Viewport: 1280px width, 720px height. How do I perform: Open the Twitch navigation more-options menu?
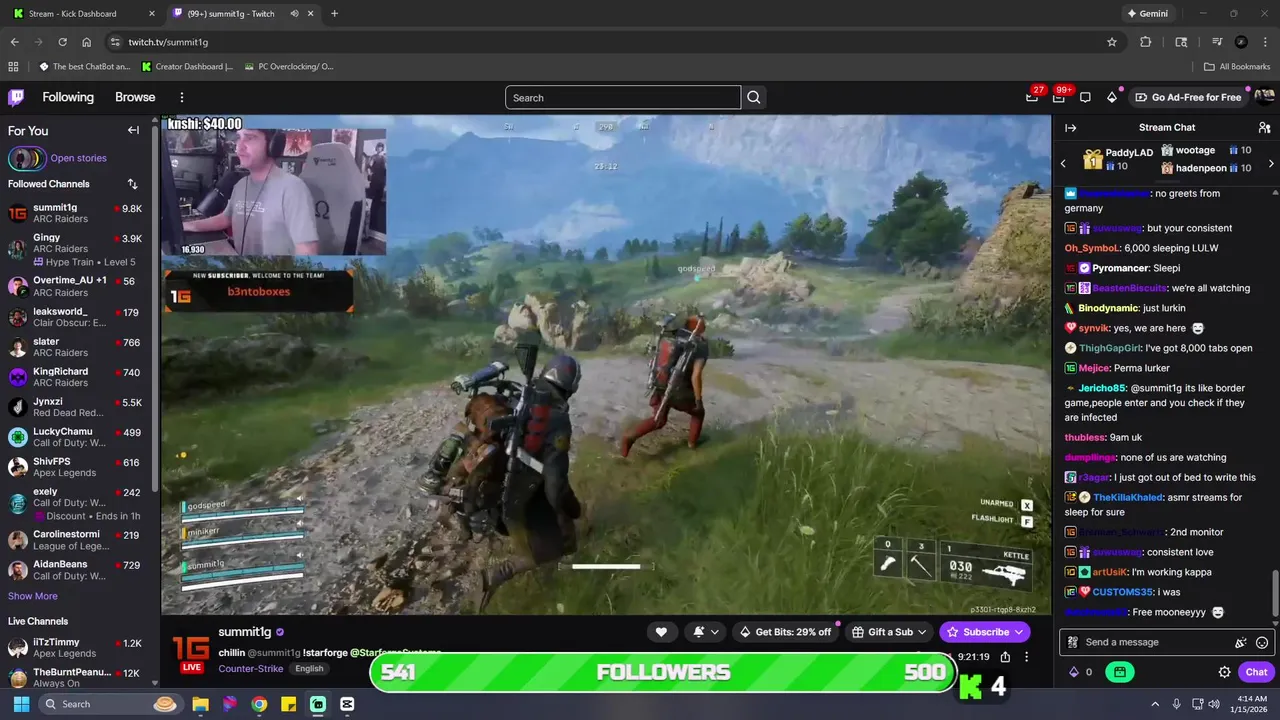[182, 97]
